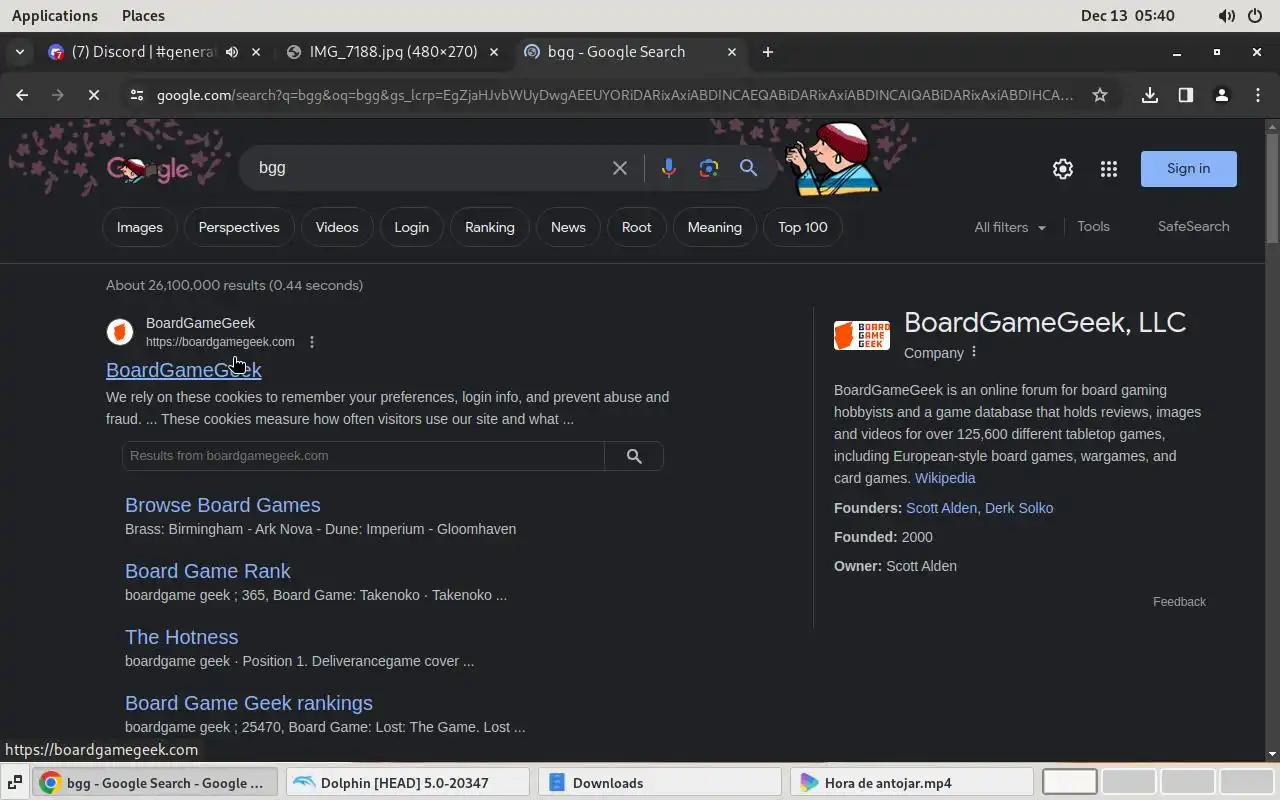
Task: Open the Google apps grid
Action: (1108, 169)
